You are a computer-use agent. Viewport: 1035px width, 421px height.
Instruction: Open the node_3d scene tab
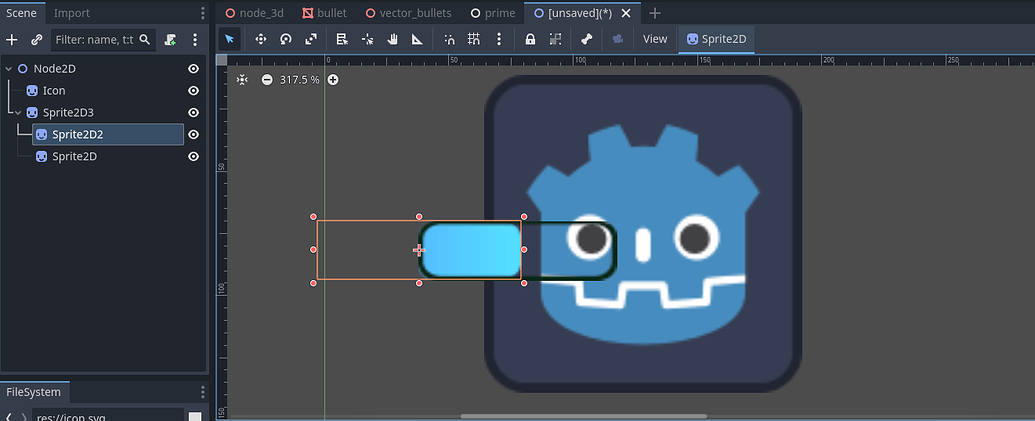coord(255,13)
